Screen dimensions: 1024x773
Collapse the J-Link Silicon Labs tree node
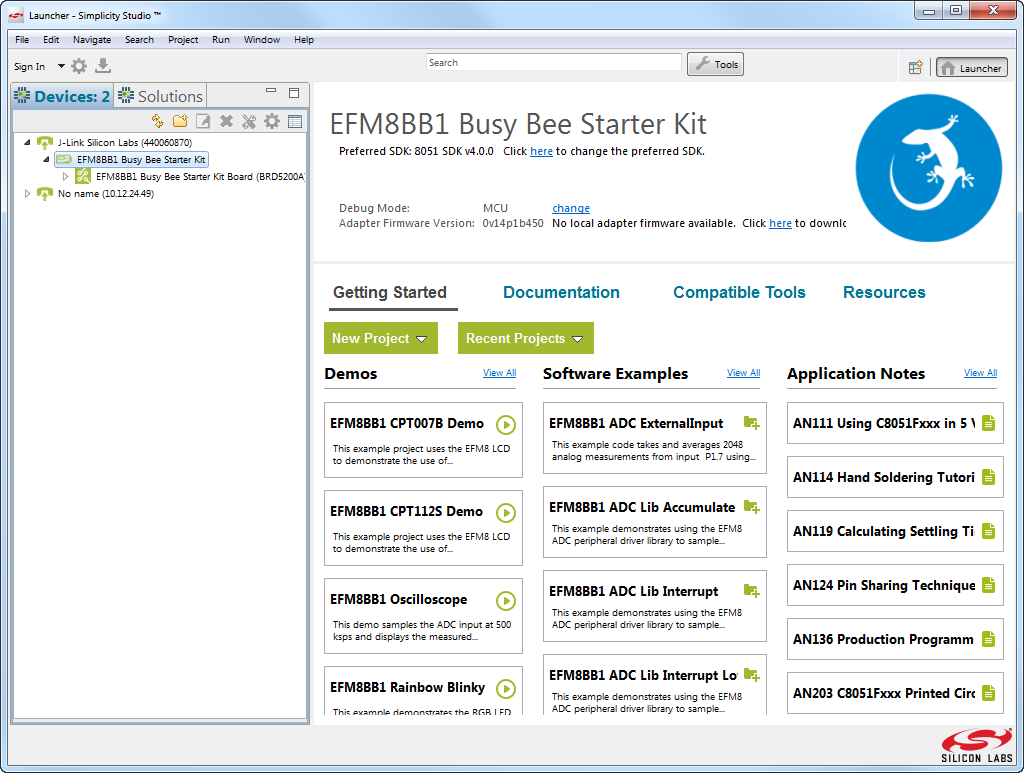[28, 143]
